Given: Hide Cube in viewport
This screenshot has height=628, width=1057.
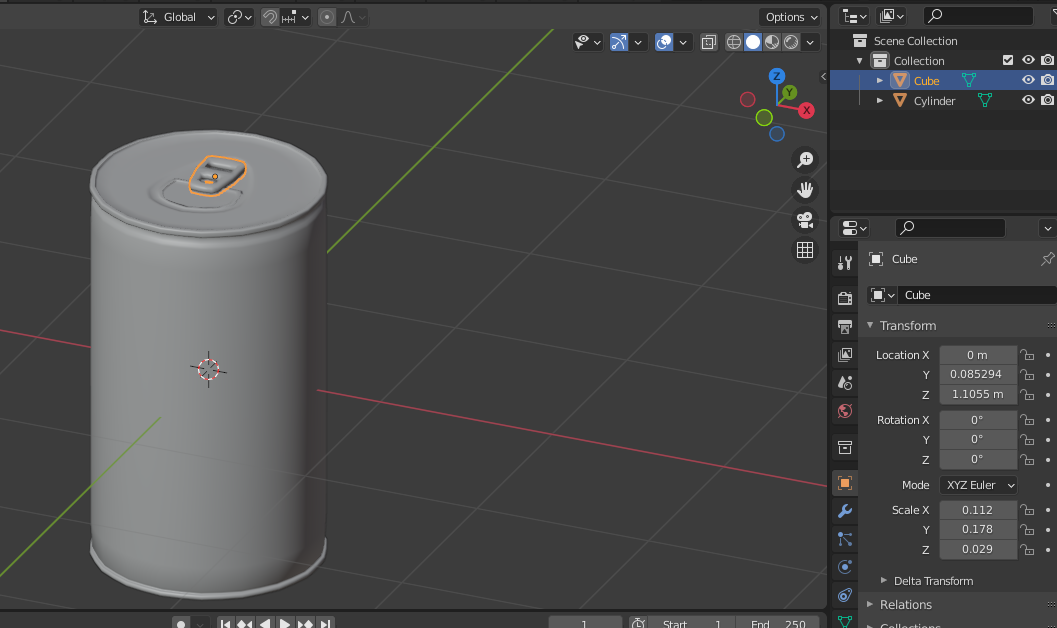Looking at the screenshot, I should coord(1028,80).
